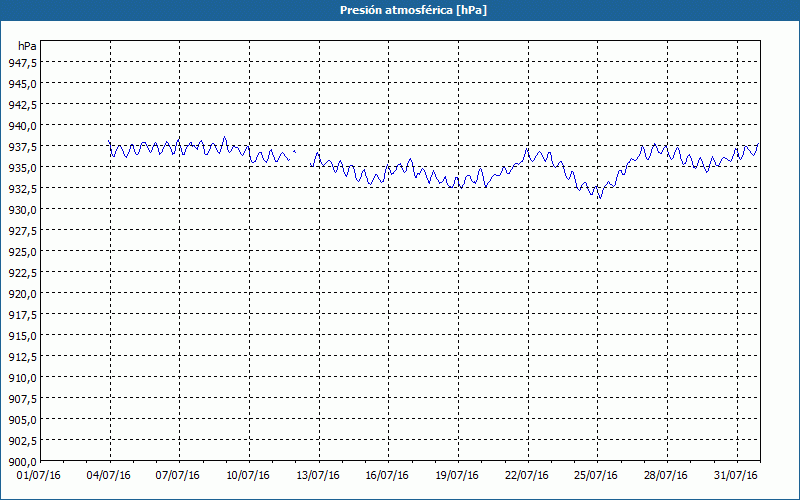The image size is (800, 500).
Task: Click the 932,5 y-axis value
Action: [22, 188]
